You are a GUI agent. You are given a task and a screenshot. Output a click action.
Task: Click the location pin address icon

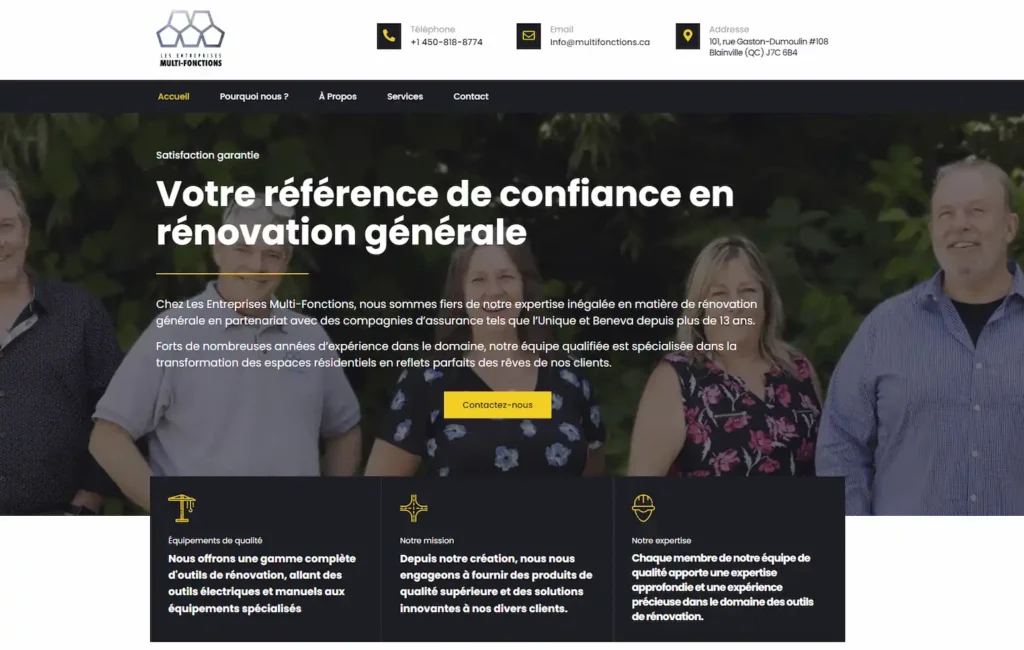coord(688,36)
